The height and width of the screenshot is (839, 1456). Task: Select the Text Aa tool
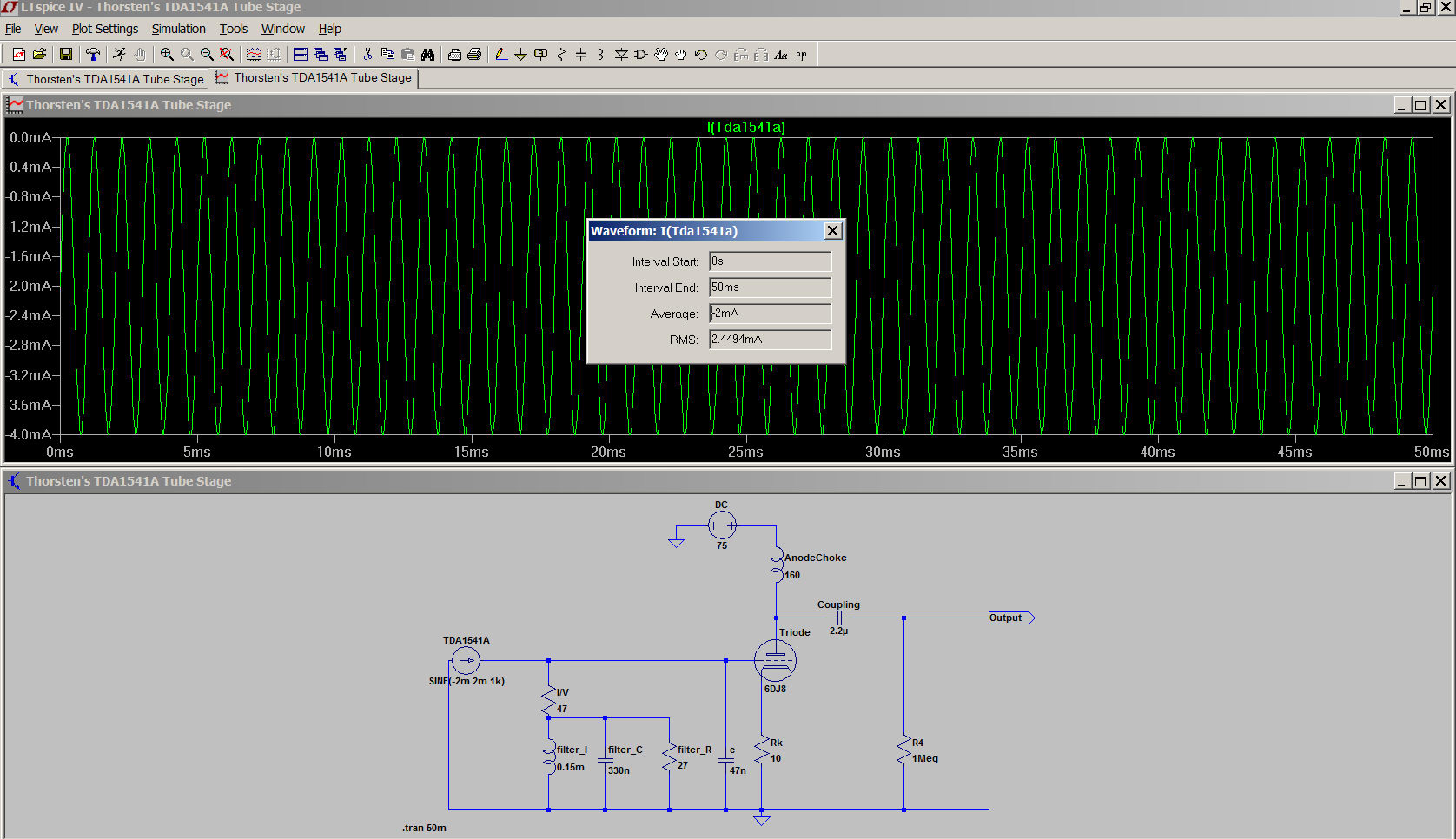click(x=781, y=54)
